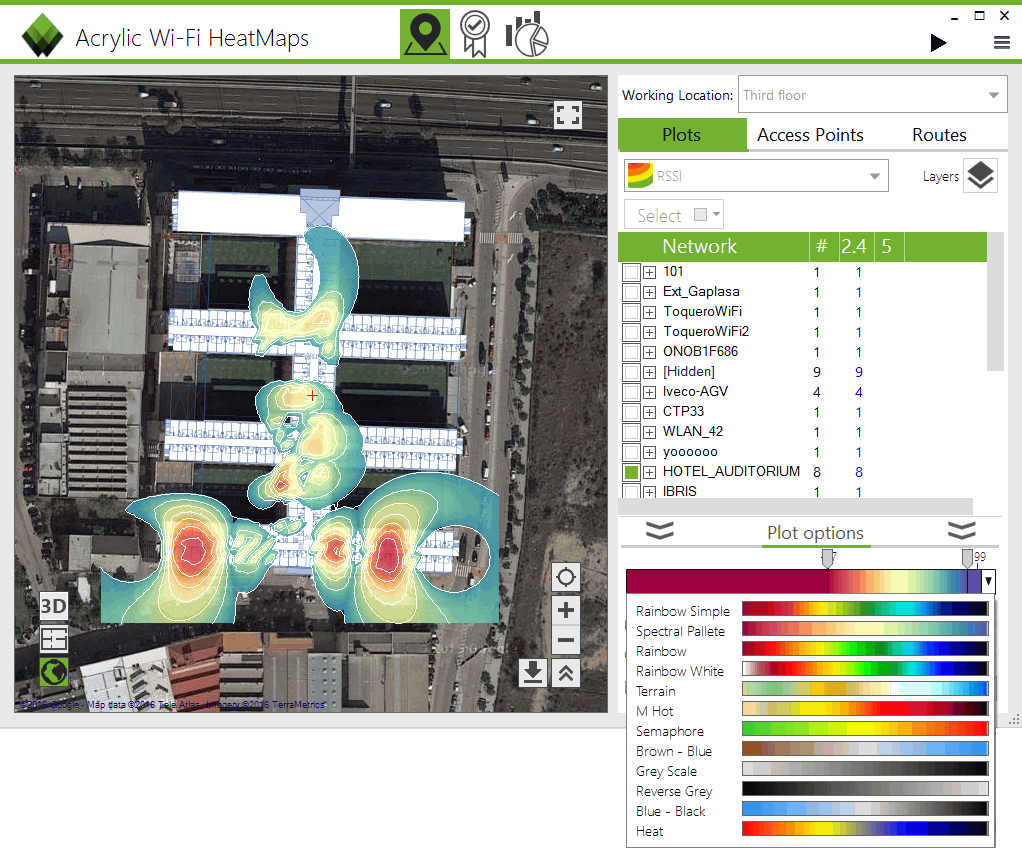Collapse map controls with double chevron up
Screen dimensions: 1022x848
pyautogui.click(x=566, y=673)
